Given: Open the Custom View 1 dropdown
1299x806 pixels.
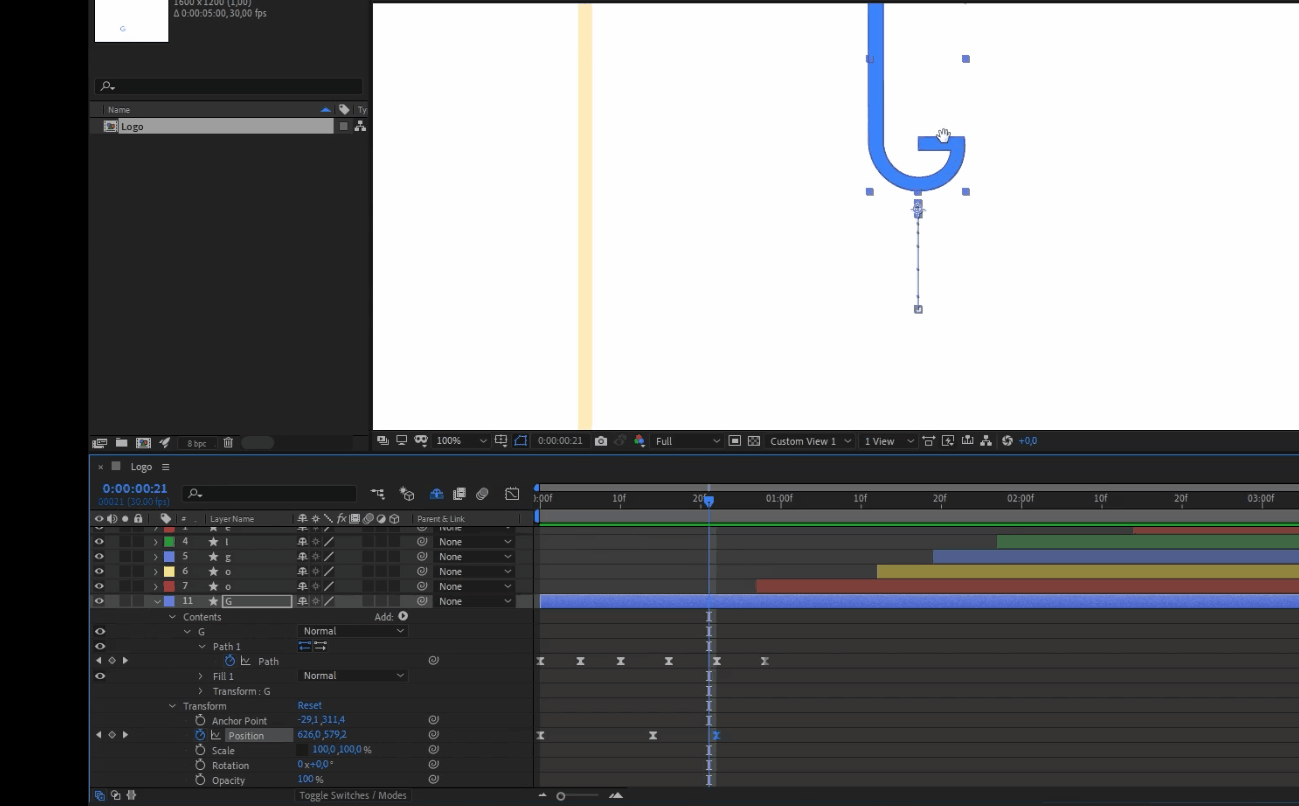Looking at the screenshot, I should (810, 441).
